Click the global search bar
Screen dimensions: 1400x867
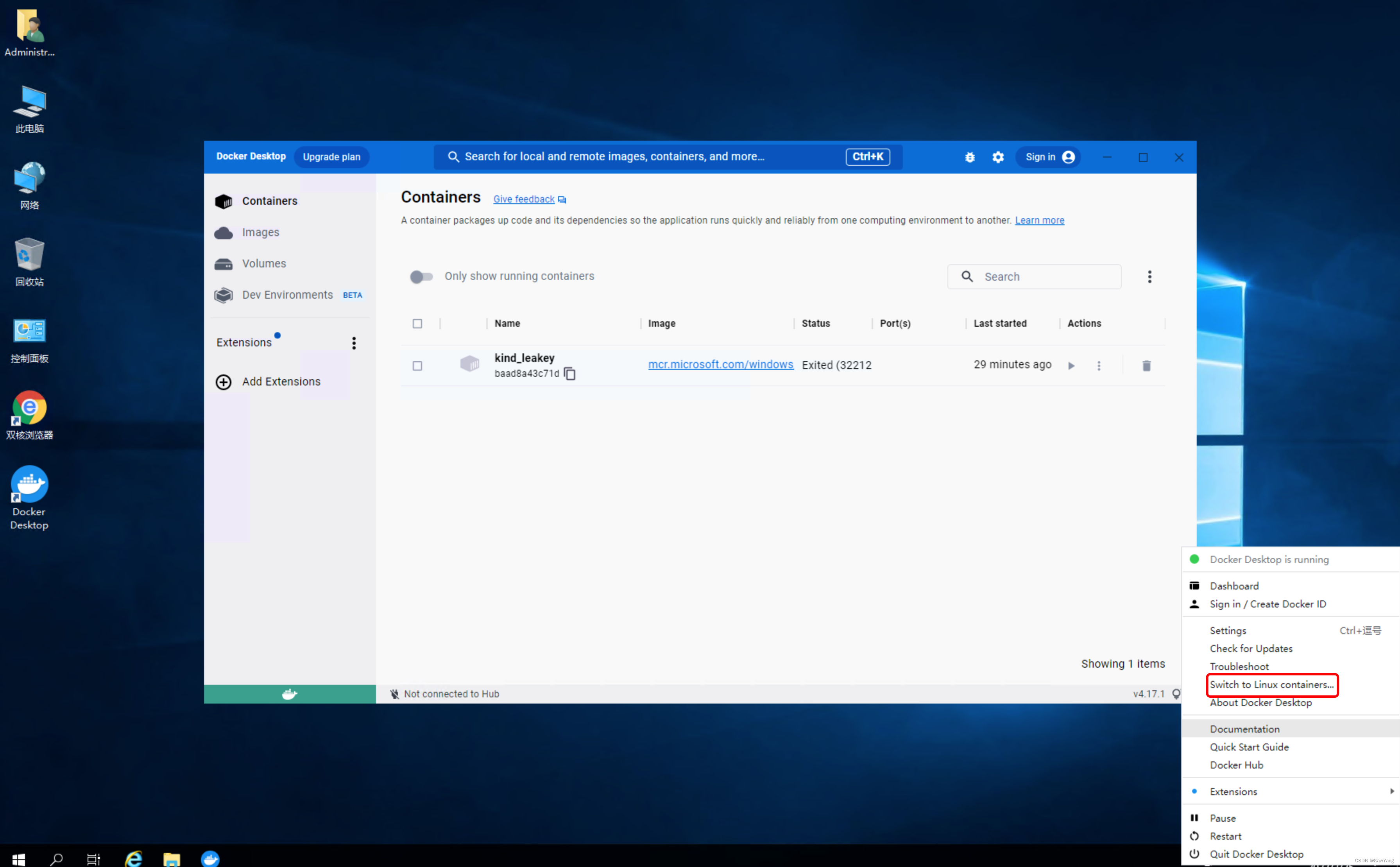point(668,157)
